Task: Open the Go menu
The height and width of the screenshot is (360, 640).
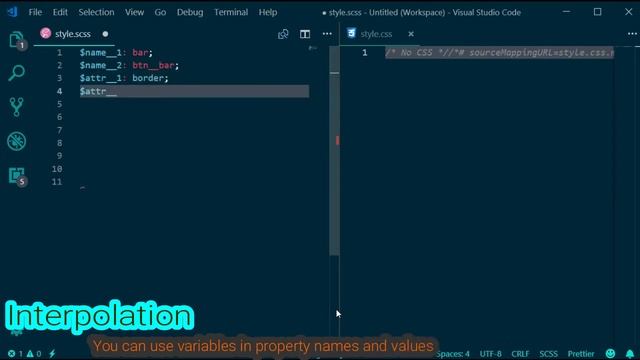Action: pyautogui.click(x=160, y=12)
